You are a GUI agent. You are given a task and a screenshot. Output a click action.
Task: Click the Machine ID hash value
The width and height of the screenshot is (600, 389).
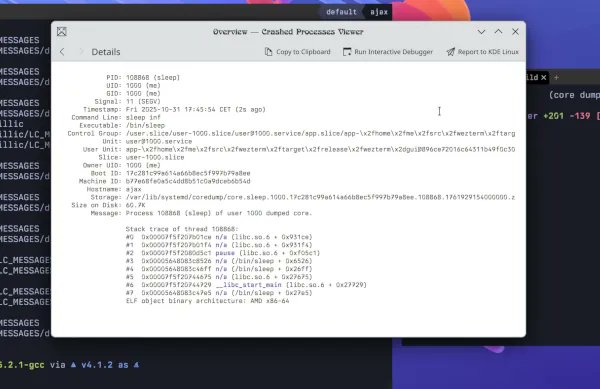(188, 181)
